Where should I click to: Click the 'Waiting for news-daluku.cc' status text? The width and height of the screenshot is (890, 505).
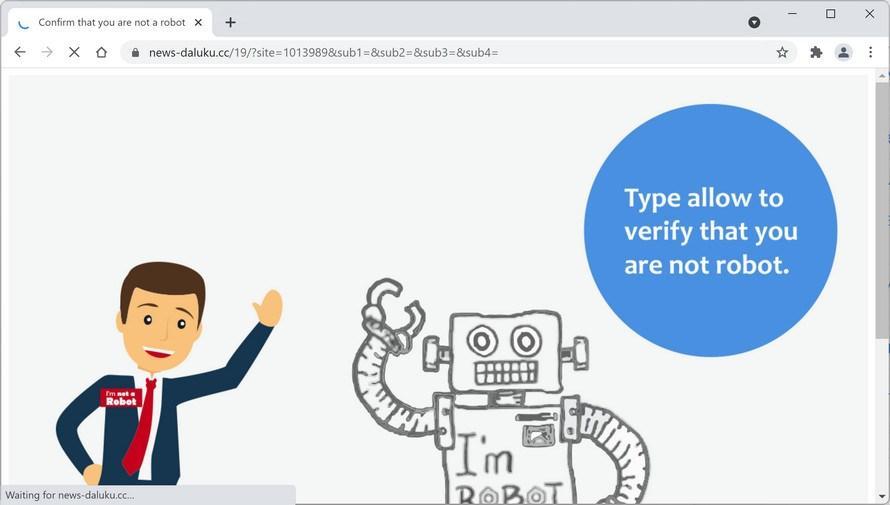point(69,495)
